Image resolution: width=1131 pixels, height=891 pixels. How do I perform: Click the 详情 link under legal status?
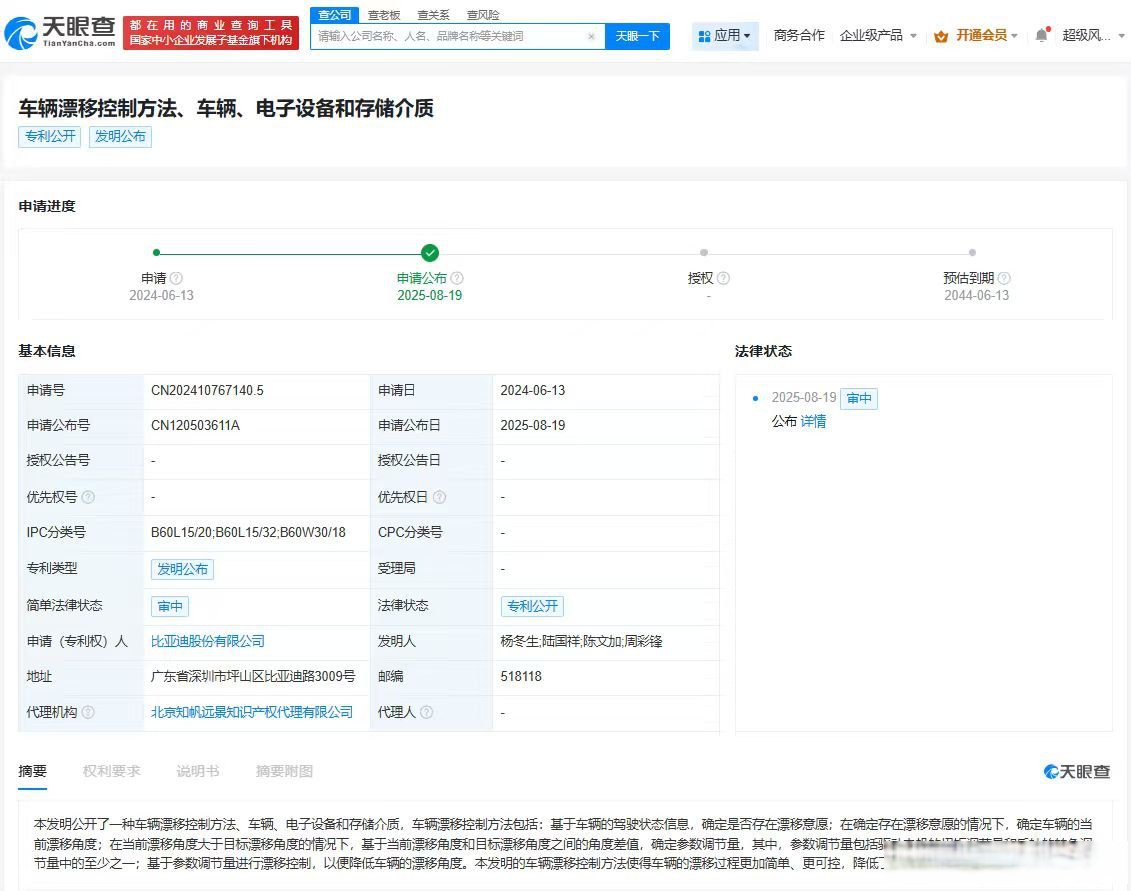pos(813,421)
